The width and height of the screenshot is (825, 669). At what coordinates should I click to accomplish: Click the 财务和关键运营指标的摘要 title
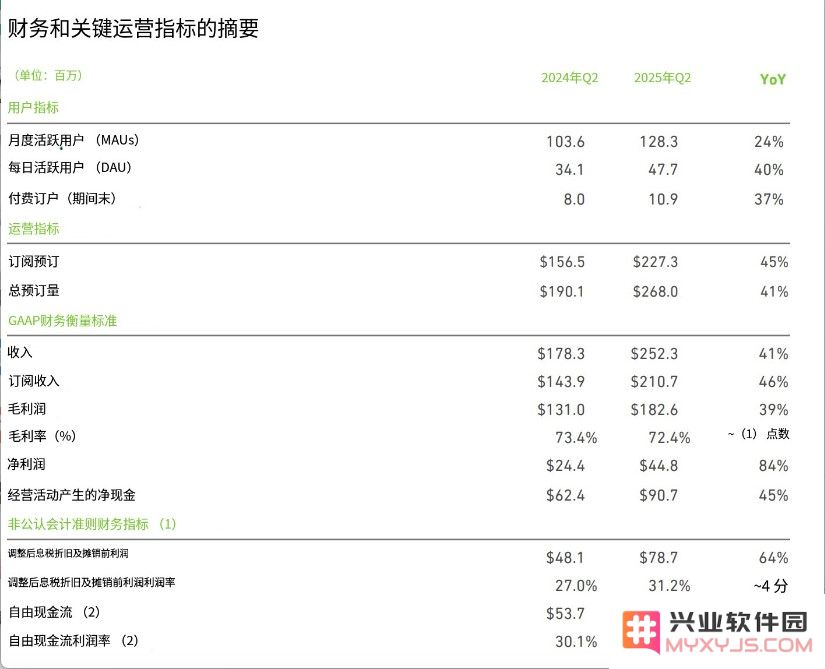133,29
